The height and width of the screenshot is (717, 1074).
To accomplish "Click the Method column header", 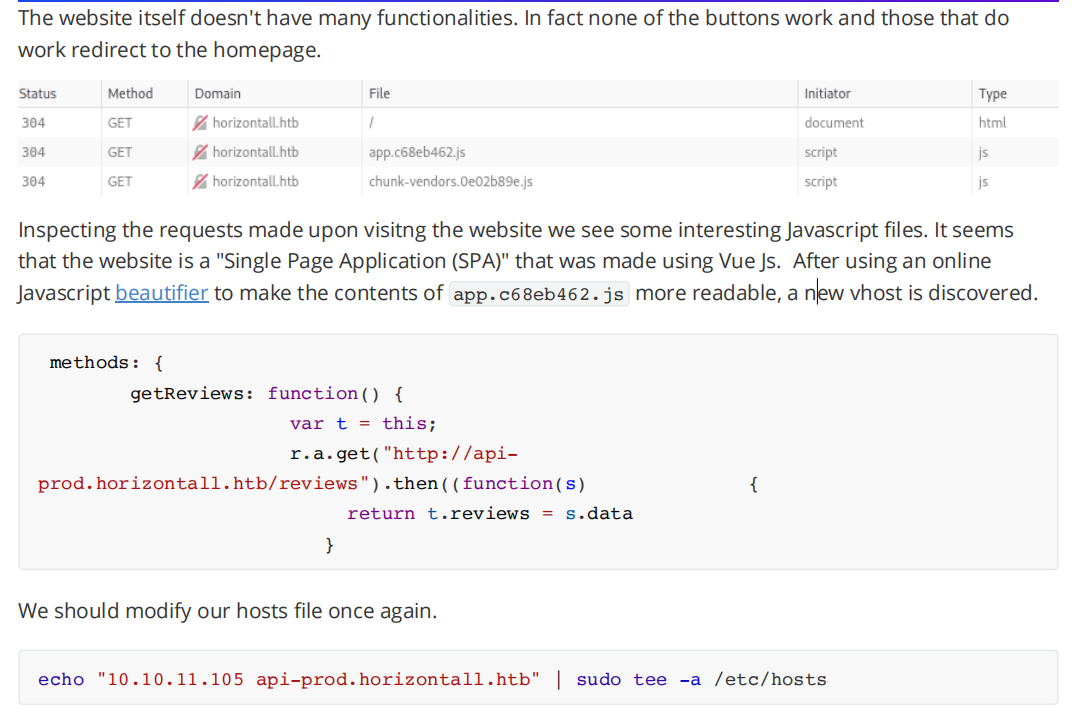I will point(130,94).
